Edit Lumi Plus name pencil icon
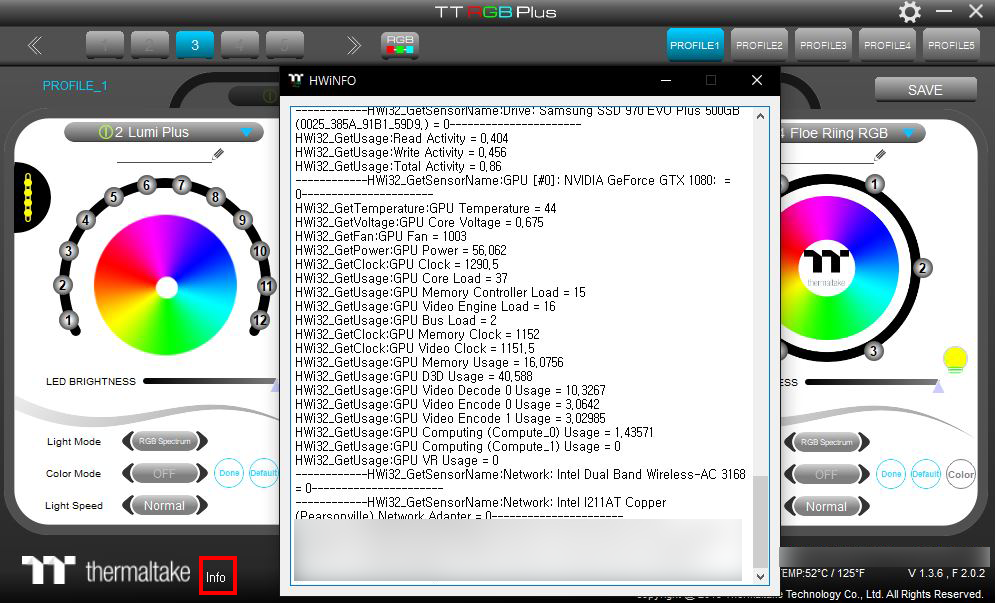The width and height of the screenshot is (996, 603). coord(218,153)
